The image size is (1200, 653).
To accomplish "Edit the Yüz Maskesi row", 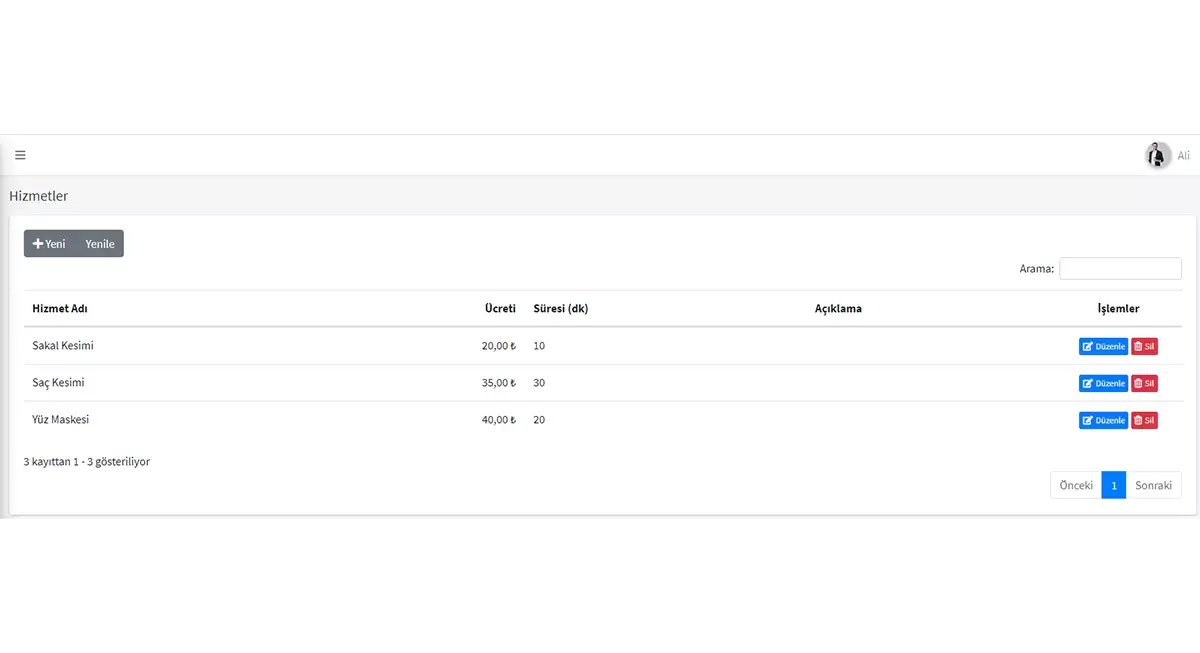I will 1103,421.
